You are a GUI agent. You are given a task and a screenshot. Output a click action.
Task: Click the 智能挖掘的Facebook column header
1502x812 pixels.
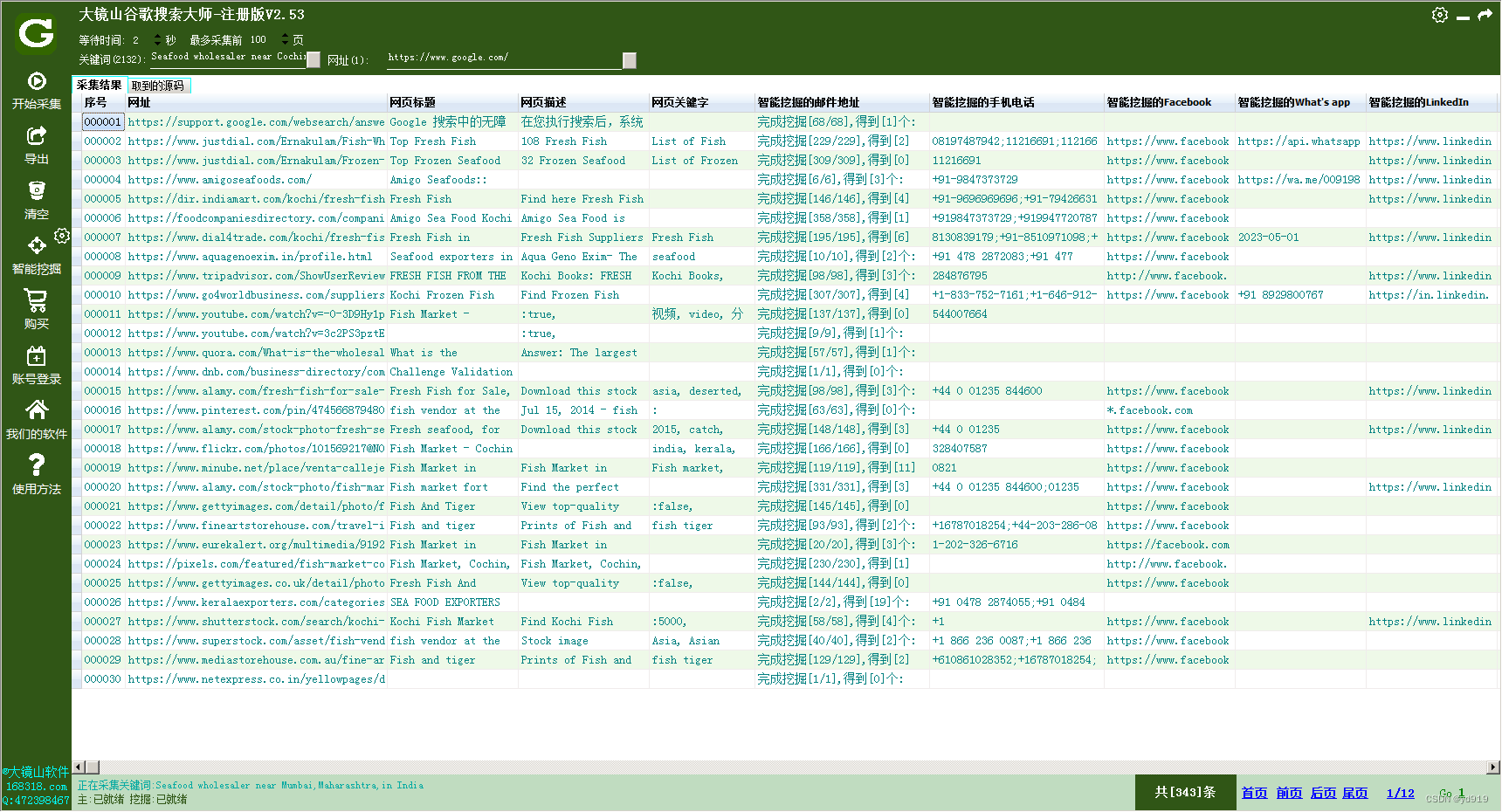click(1169, 102)
